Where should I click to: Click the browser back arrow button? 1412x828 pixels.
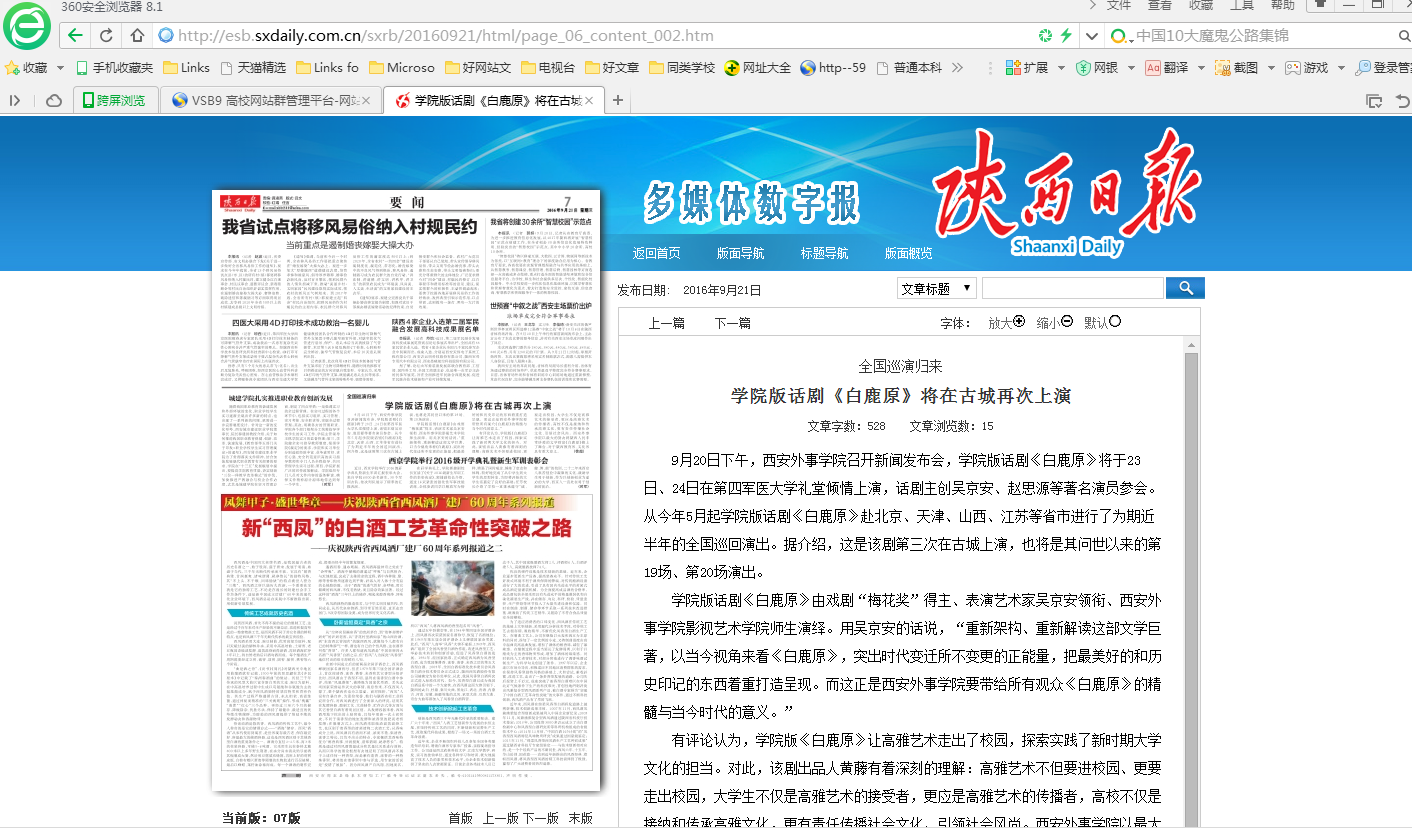[76, 36]
